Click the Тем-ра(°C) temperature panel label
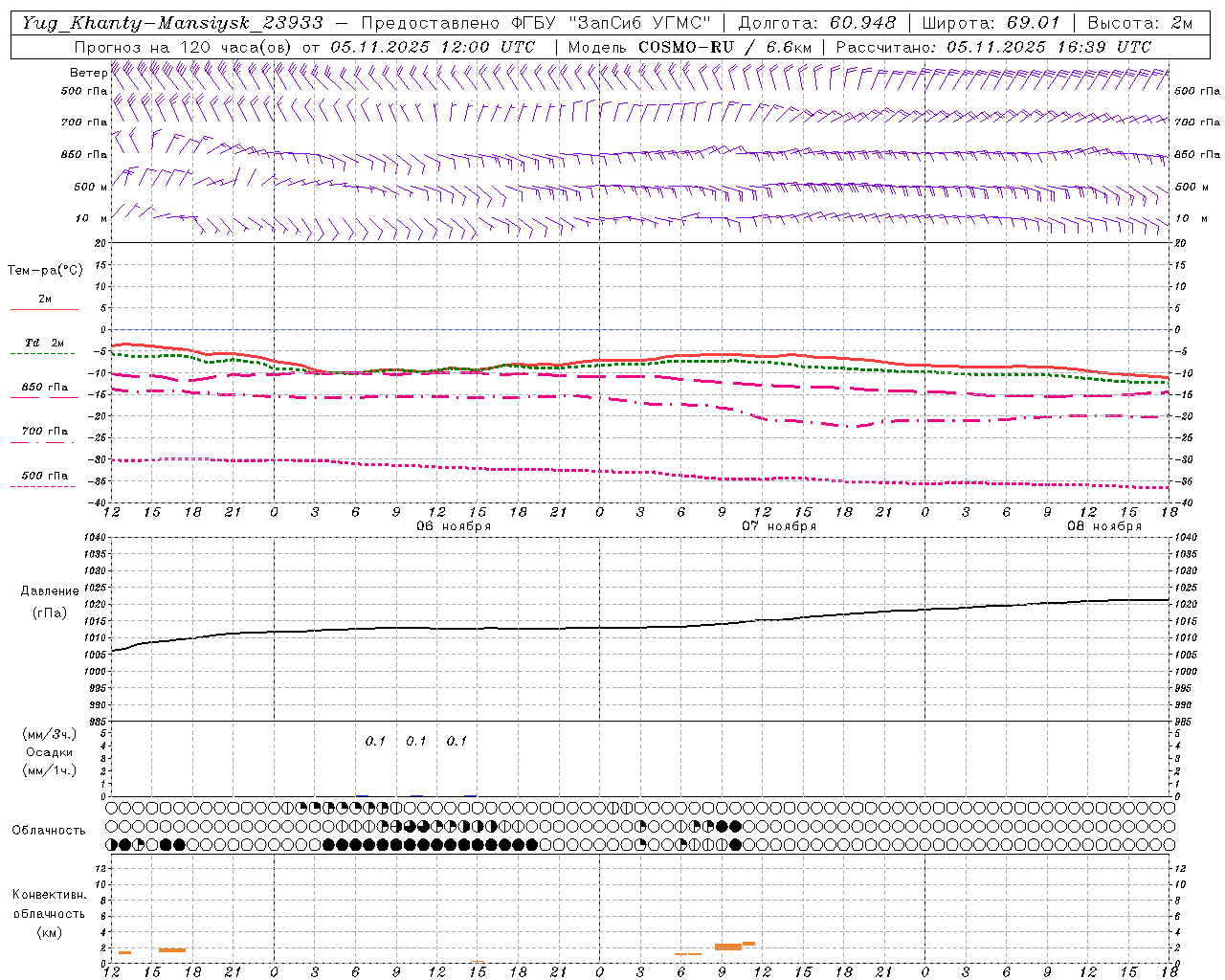1225x980 pixels. [x=46, y=271]
